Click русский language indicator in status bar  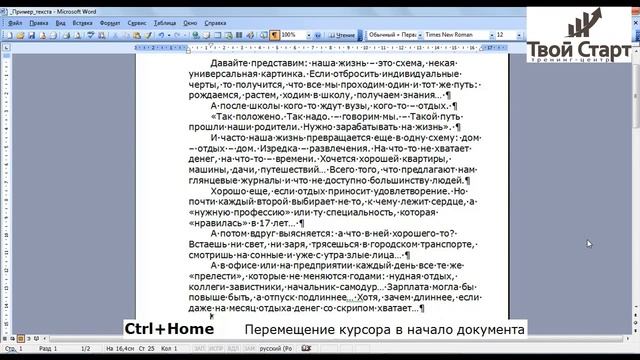click(276, 349)
